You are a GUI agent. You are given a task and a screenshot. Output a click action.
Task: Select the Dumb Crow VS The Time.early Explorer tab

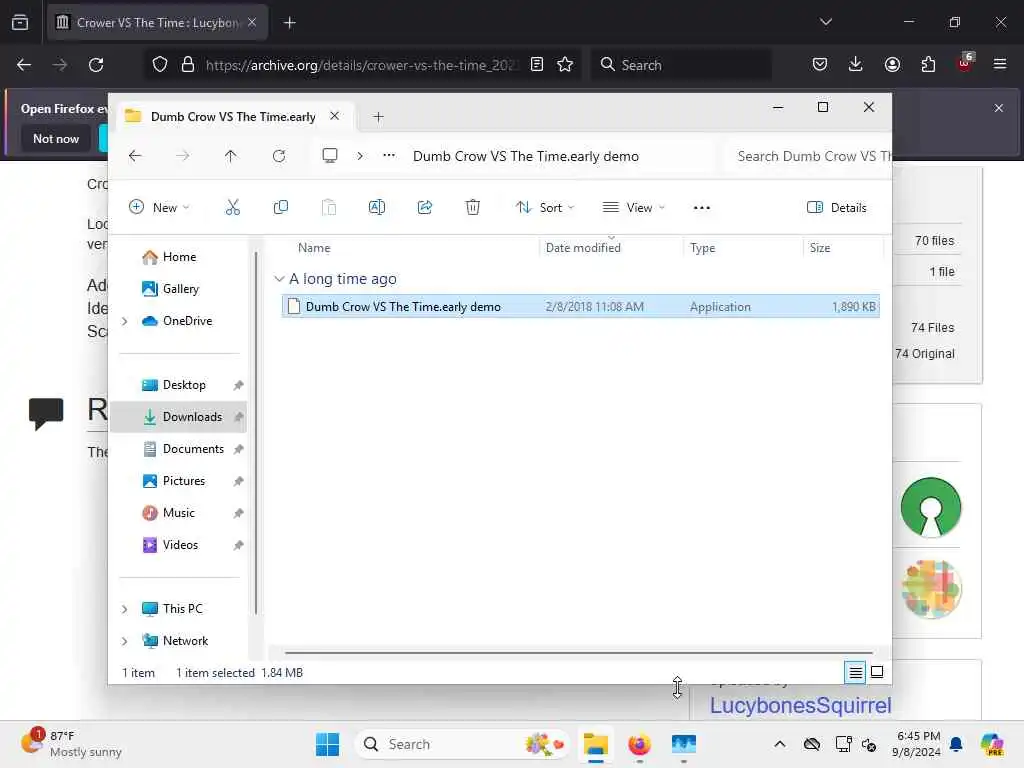[x=233, y=116]
